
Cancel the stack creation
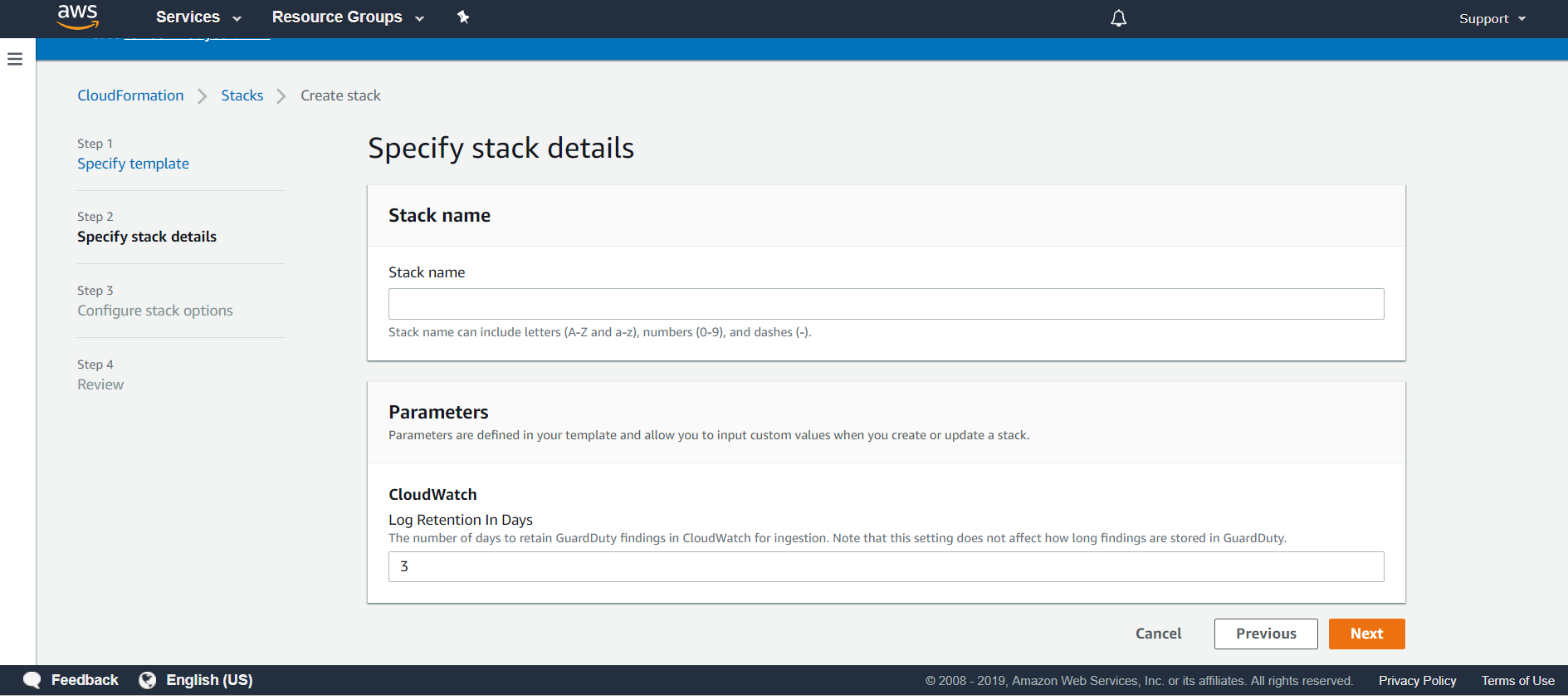point(1158,634)
